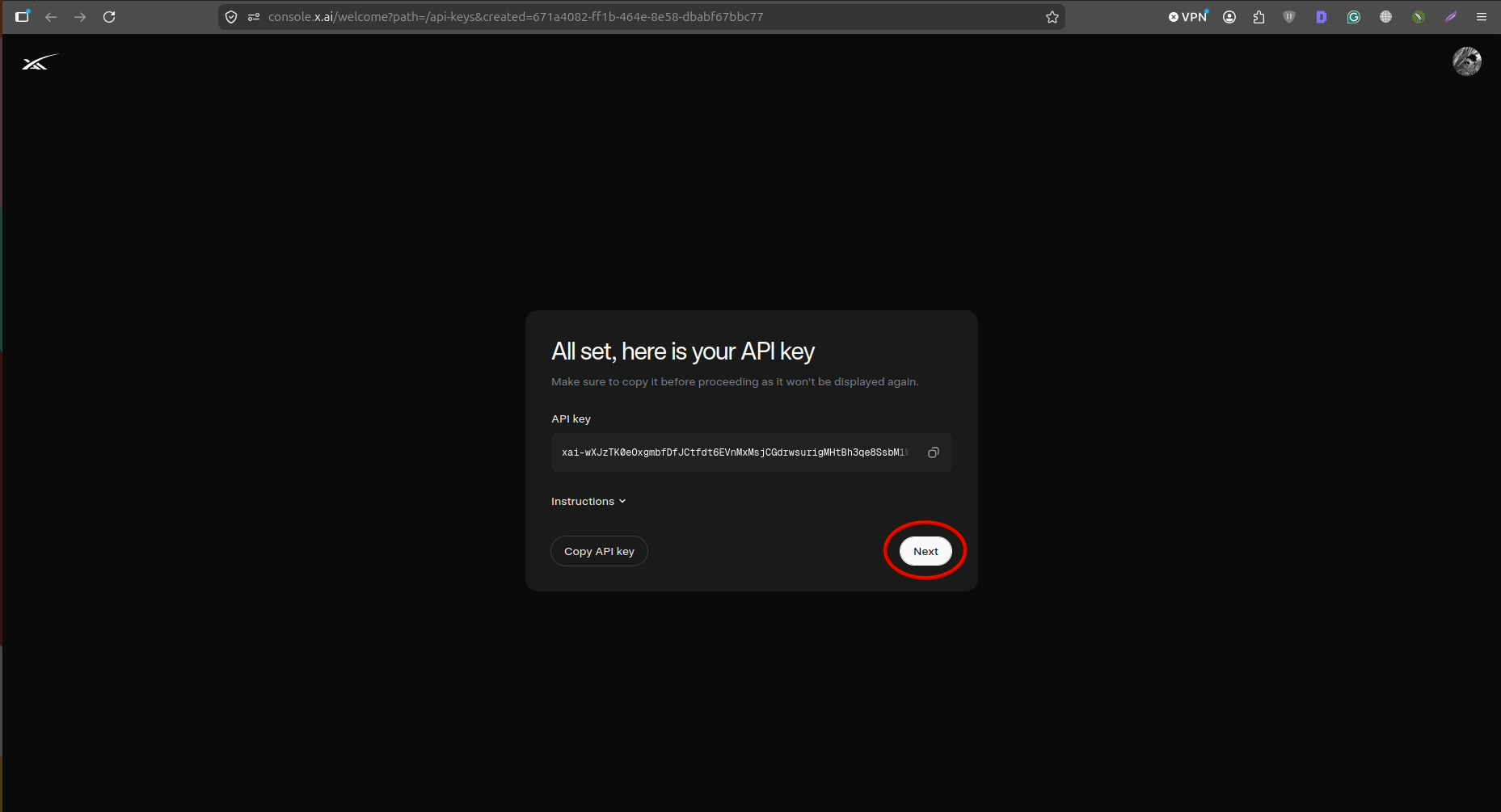Expand the Instructions section

pos(588,502)
